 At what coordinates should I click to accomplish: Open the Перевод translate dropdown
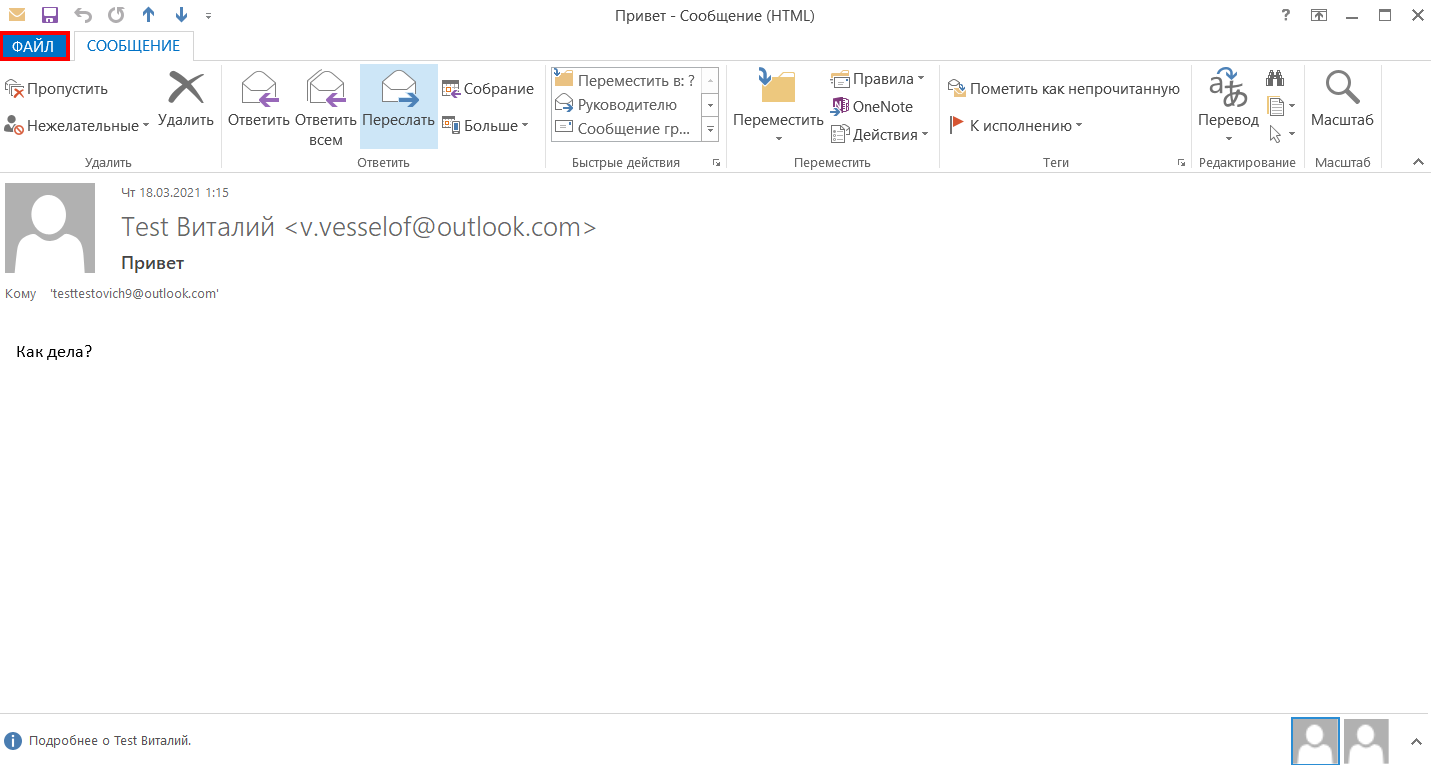point(1228,105)
